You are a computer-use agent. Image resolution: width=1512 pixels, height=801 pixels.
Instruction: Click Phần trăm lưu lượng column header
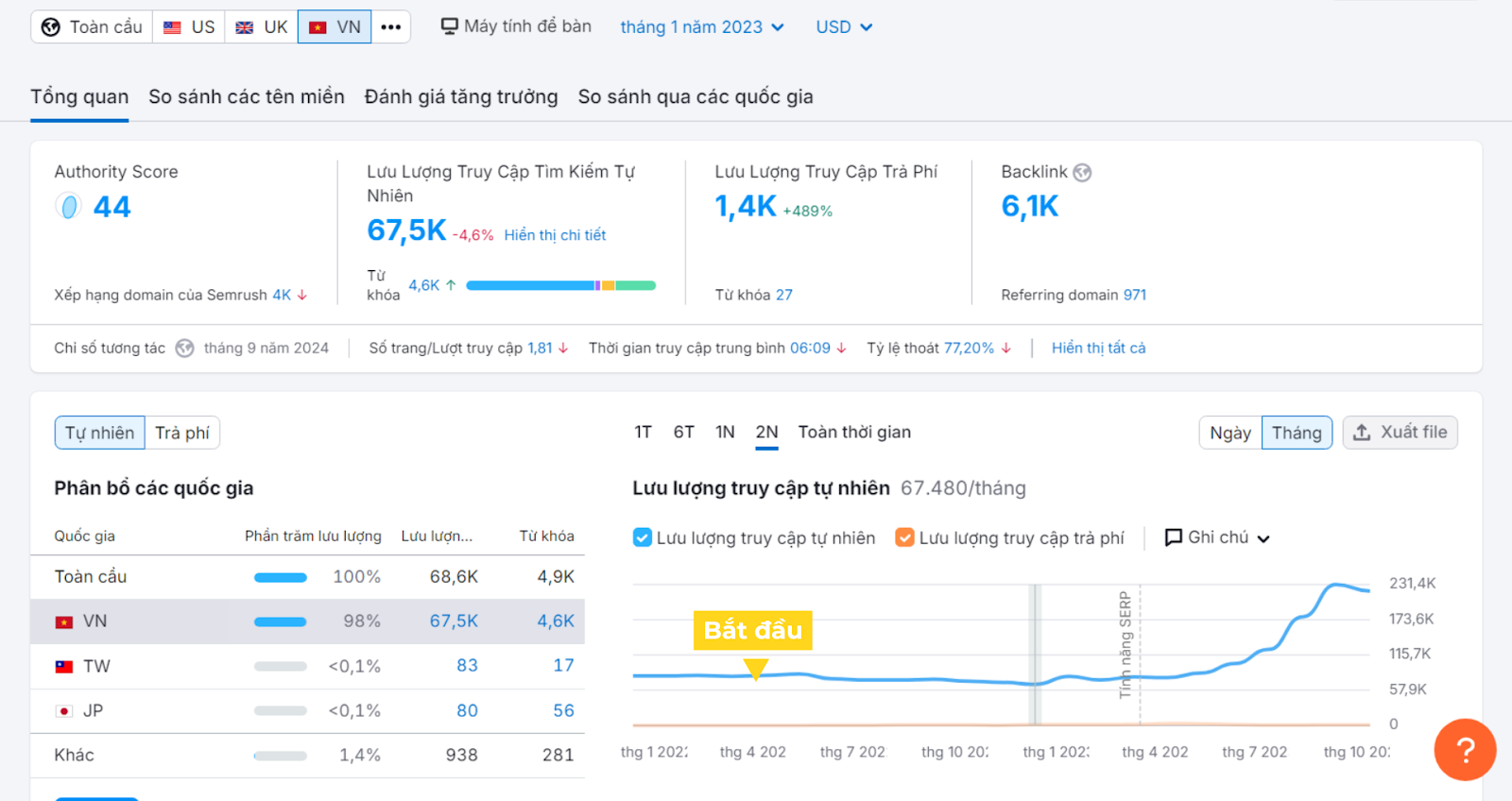click(x=313, y=537)
